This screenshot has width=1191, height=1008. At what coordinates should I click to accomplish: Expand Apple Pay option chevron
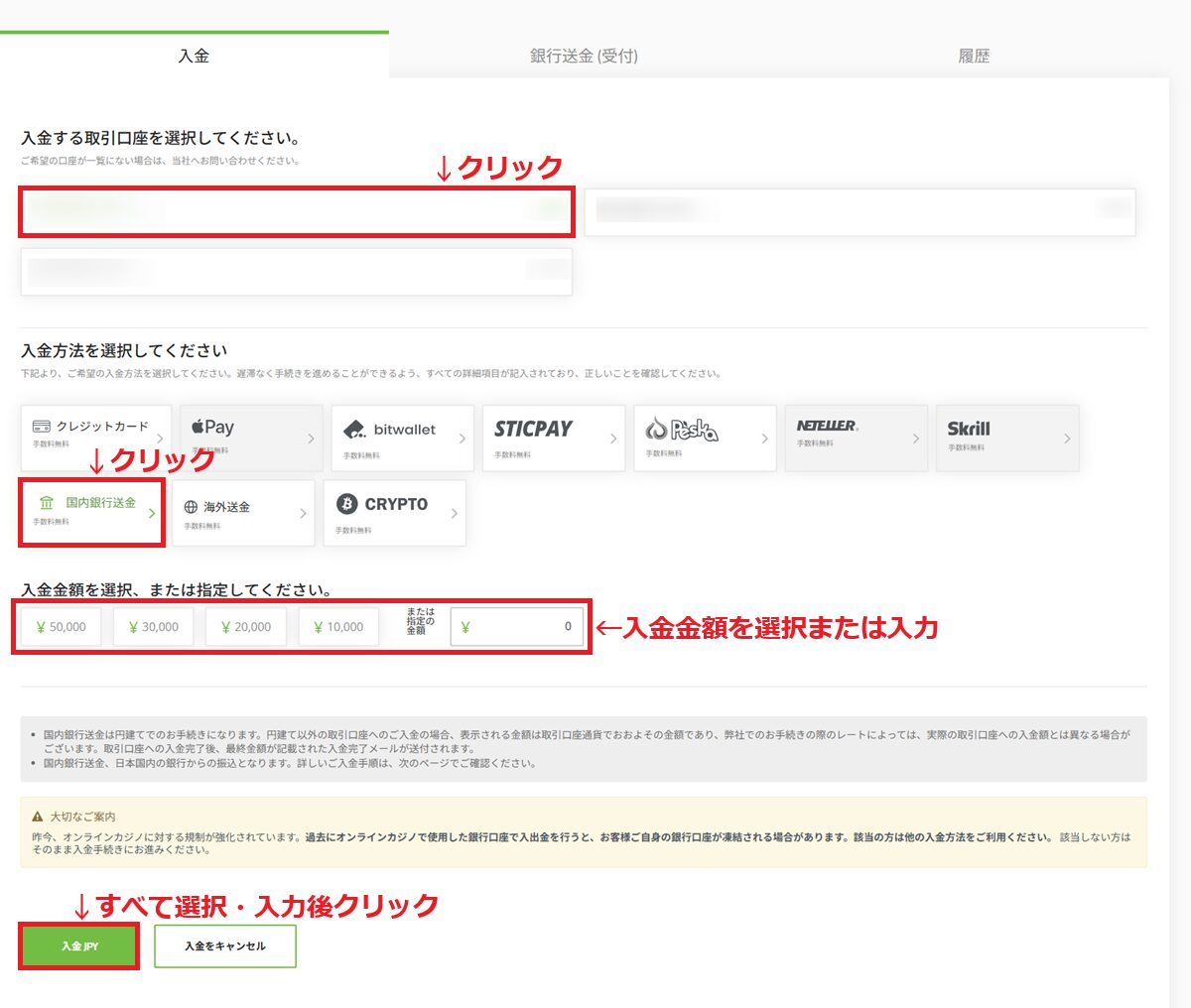[x=311, y=438]
